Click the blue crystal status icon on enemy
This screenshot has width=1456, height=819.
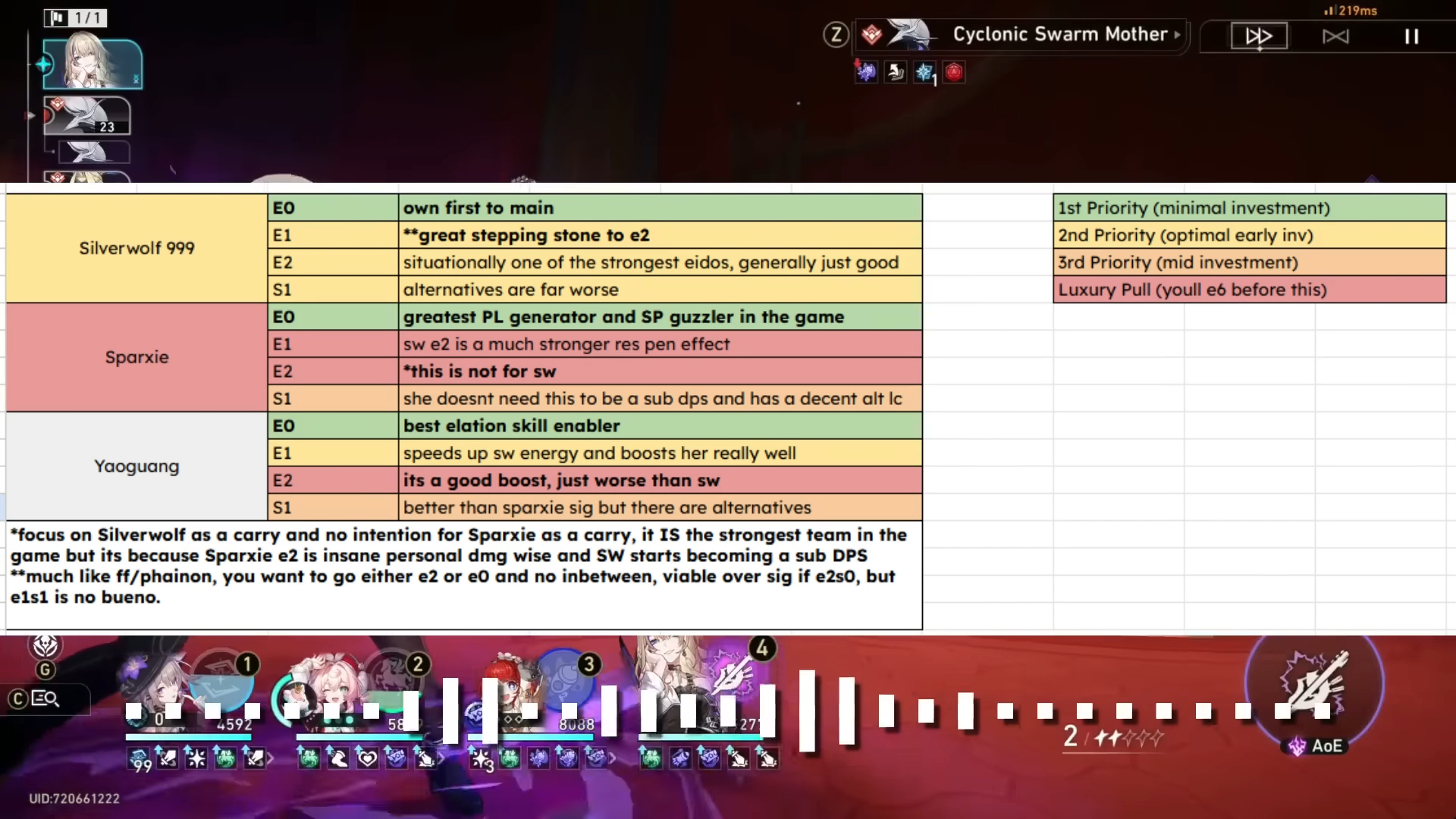coord(924,73)
